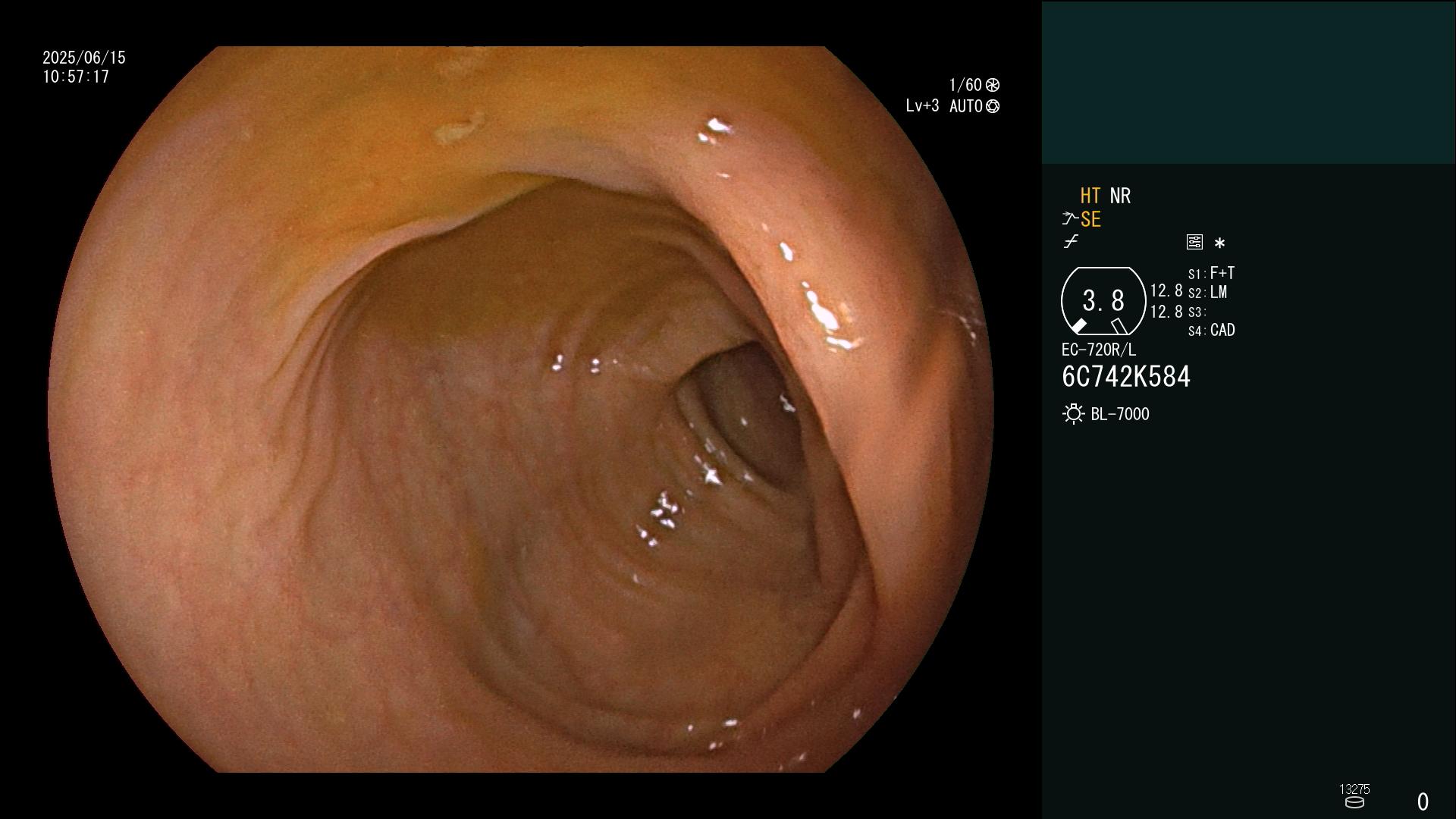The width and height of the screenshot is (1456, 819).
Task: Select the S2: LM switch assignment
Action: point(1208,292)
